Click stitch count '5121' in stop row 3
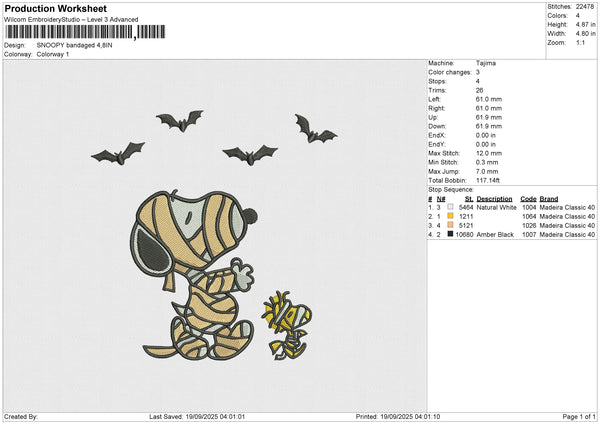This screenshot has width=600, height=424. (x=466, y=225)
